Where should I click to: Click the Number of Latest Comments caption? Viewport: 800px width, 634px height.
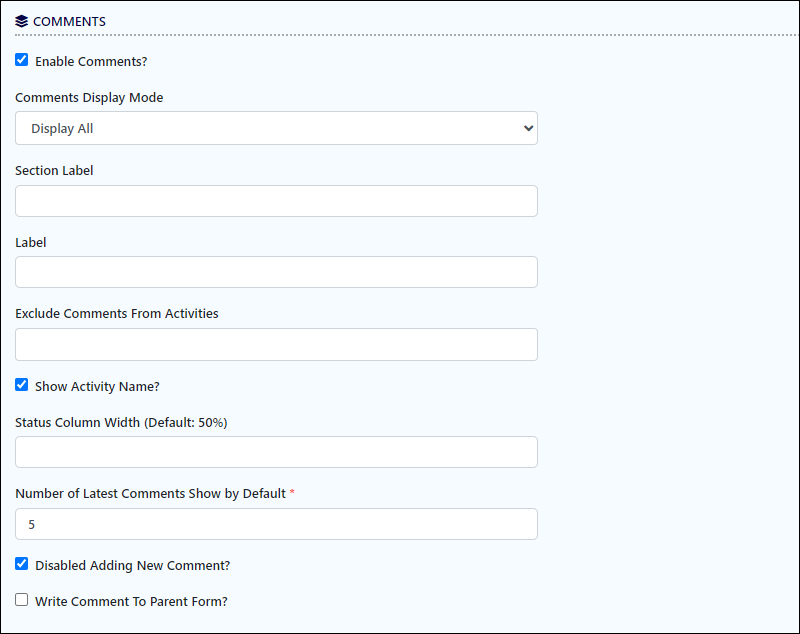151,493
